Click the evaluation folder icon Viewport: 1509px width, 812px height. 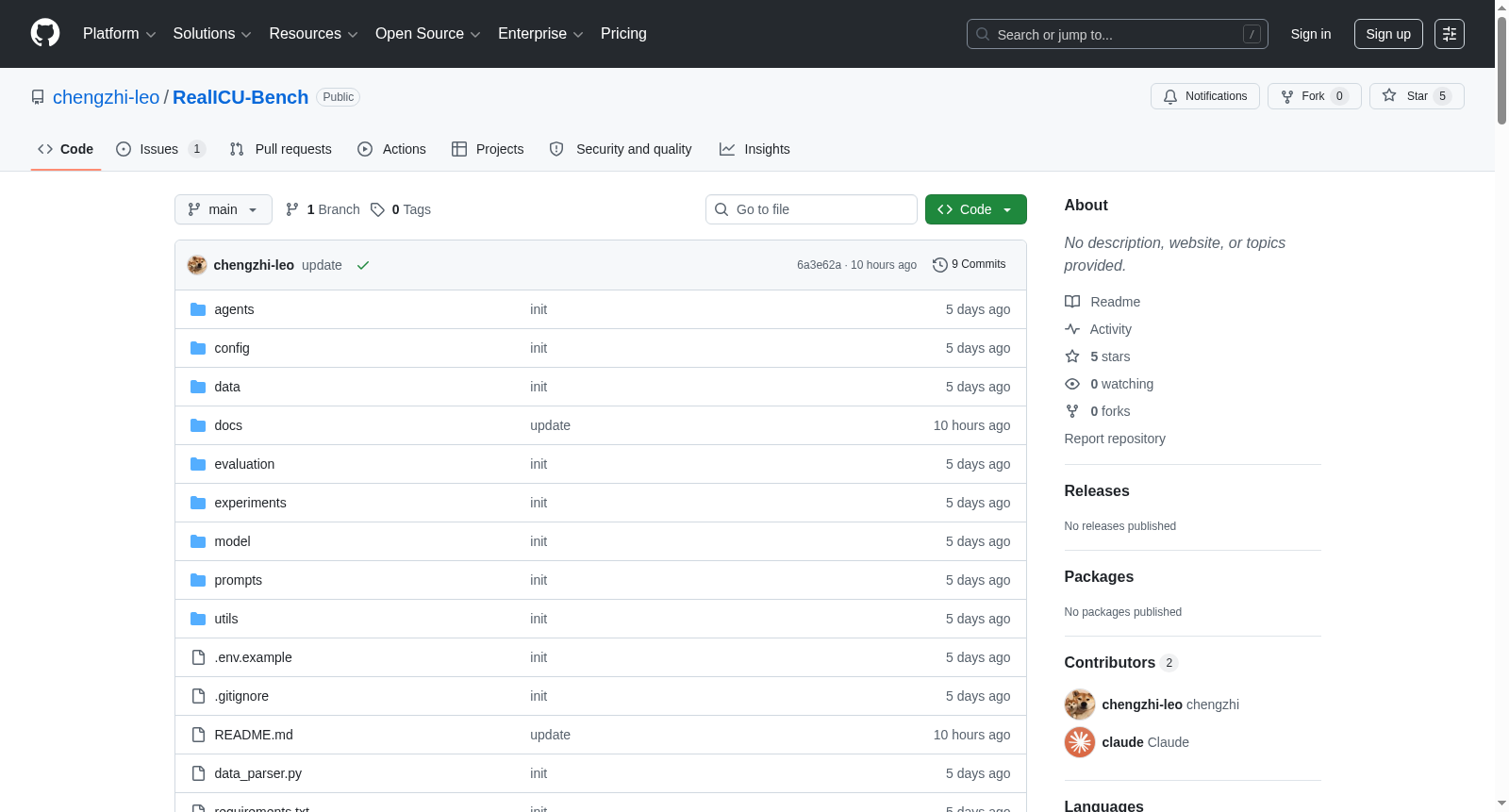pos(198,464)
